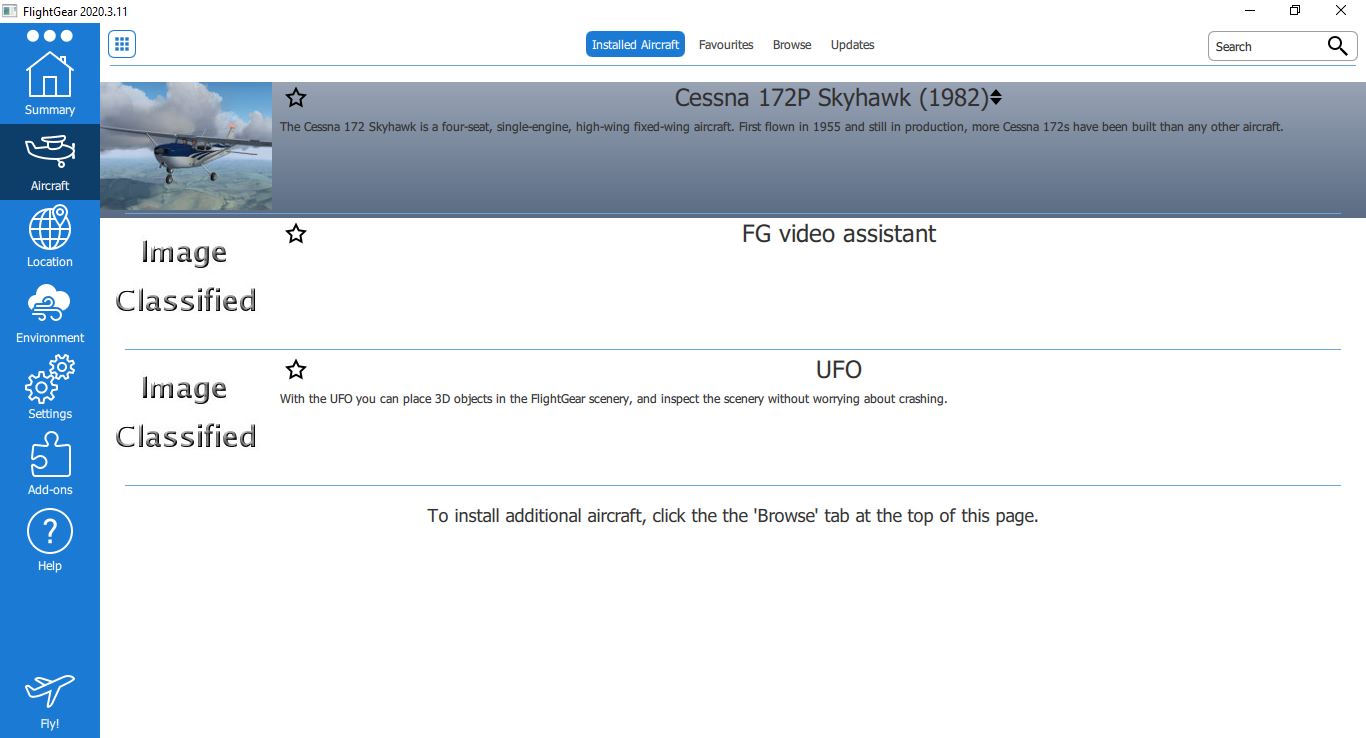Click the UFO placeholder image

tap(186, 413)
